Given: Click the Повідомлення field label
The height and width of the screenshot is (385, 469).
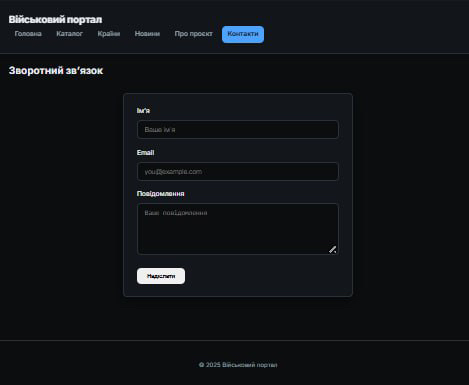Looking at the screenshot, I should (161, 194).
